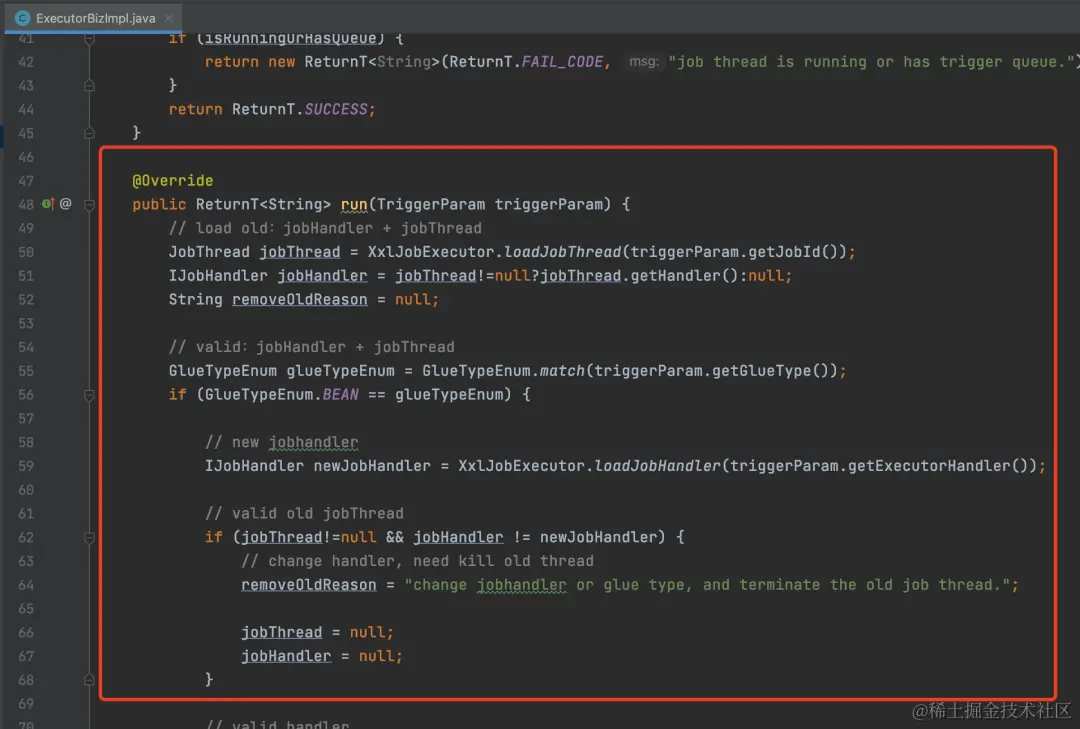Viewport: 1080px width, 729px height.
Task: Click removeOldReason declaration on line 52
Action: coord(300,300)
